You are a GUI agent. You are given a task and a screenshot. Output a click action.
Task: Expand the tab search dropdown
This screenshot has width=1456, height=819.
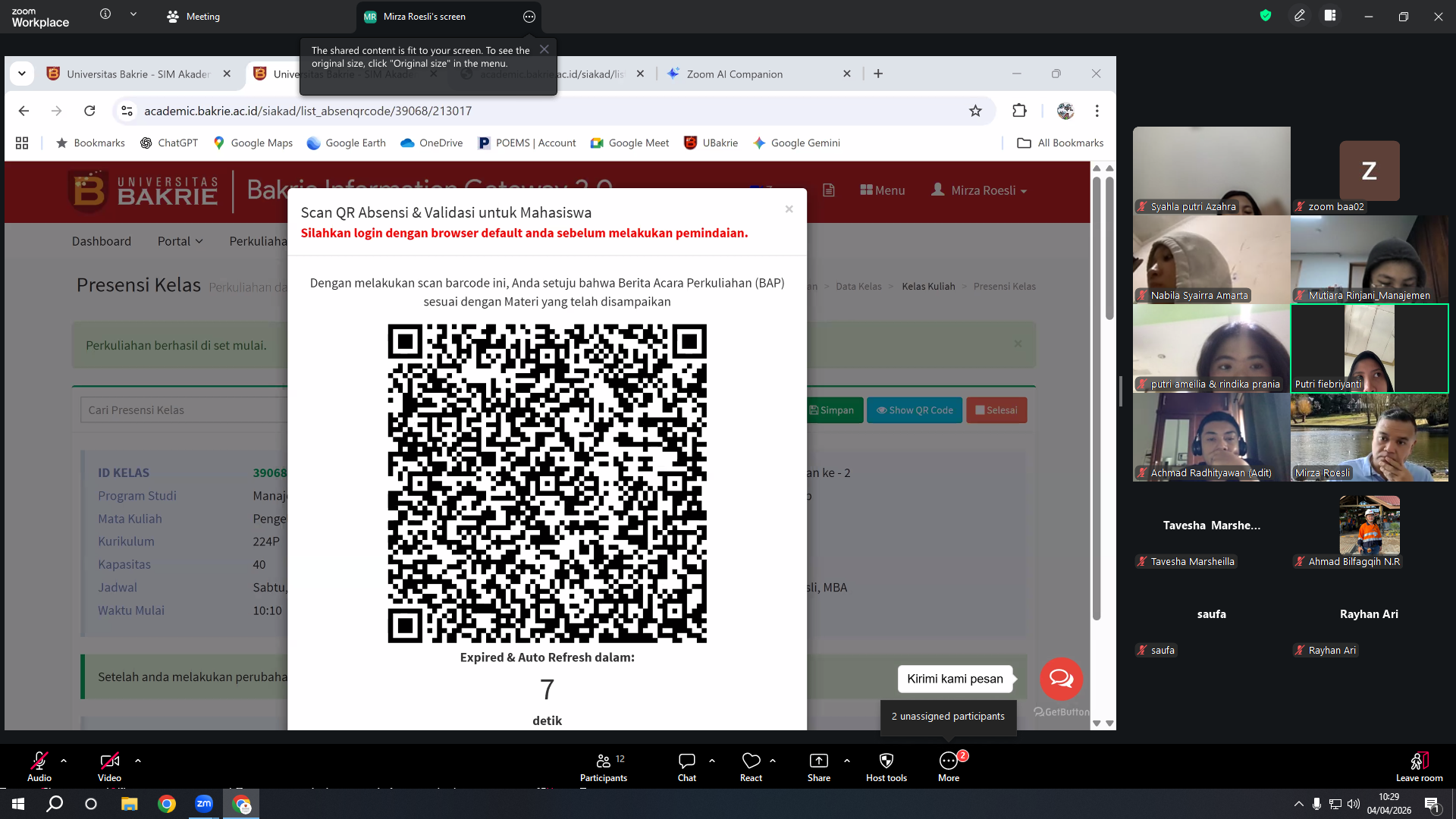click(x=22, y=74)
